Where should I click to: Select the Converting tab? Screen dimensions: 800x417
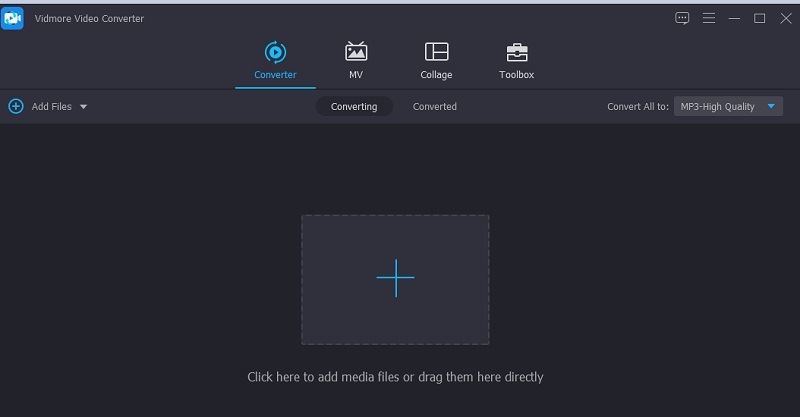354,107
